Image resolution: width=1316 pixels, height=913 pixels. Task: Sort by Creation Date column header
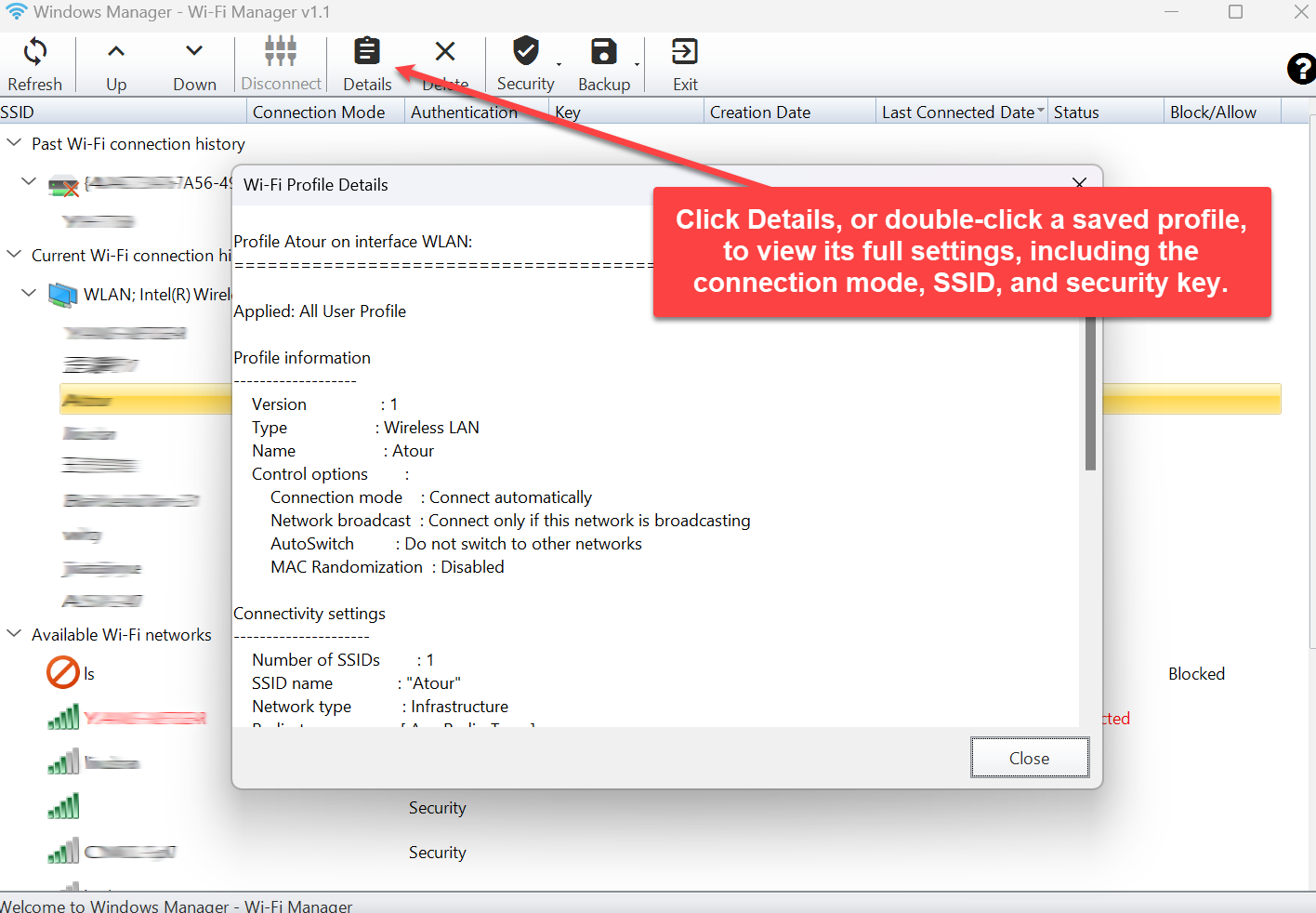click(x=790, y=112)
